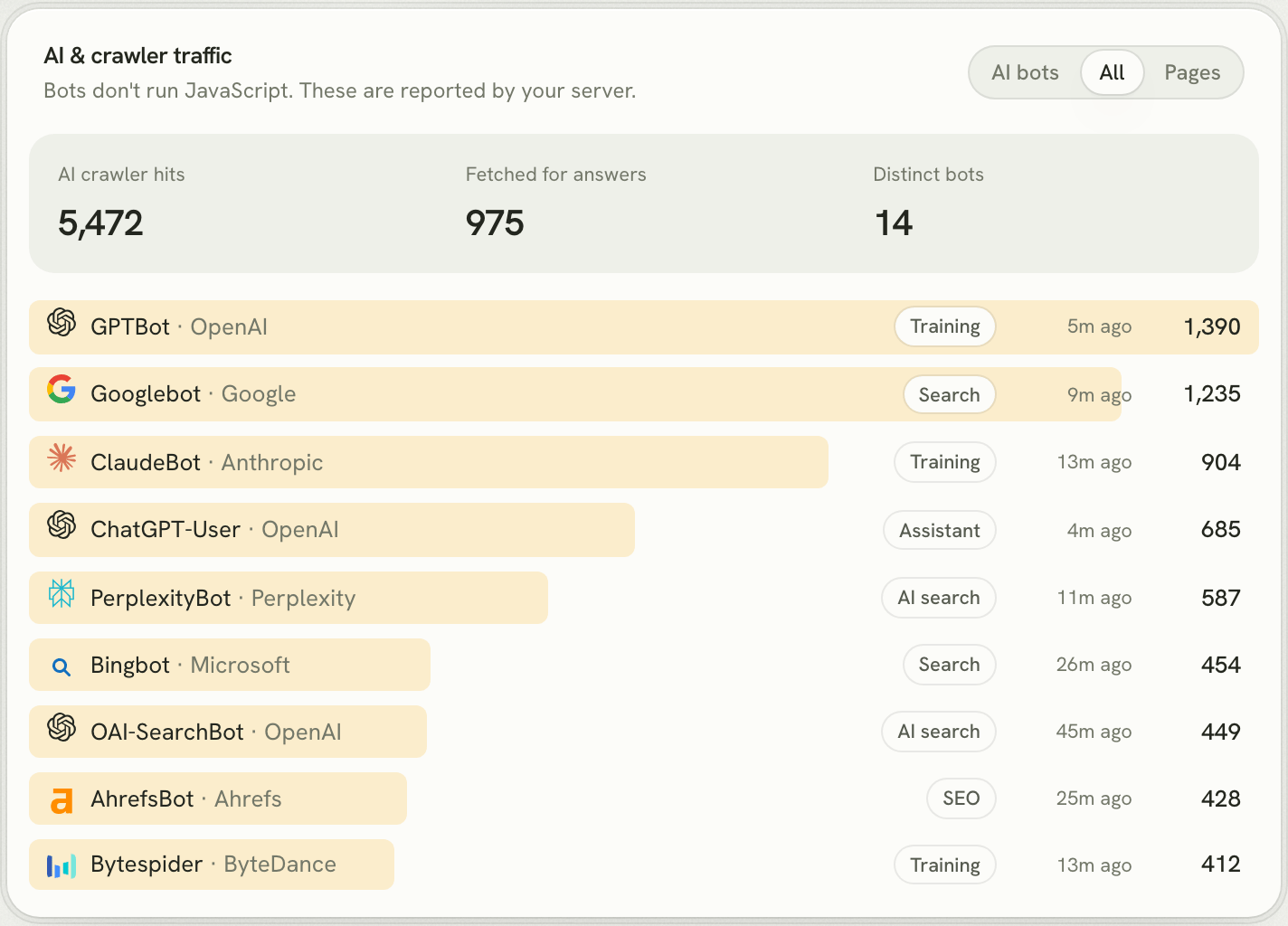Click the 4m ago timestamp
This screenshot has width=1288, height=926.
(x=1099, y=531)
